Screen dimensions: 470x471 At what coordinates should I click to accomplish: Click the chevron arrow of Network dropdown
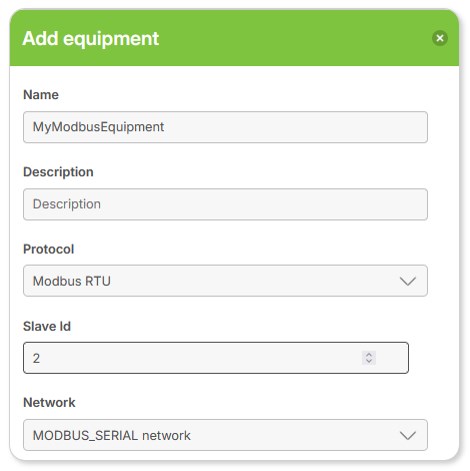408,435
